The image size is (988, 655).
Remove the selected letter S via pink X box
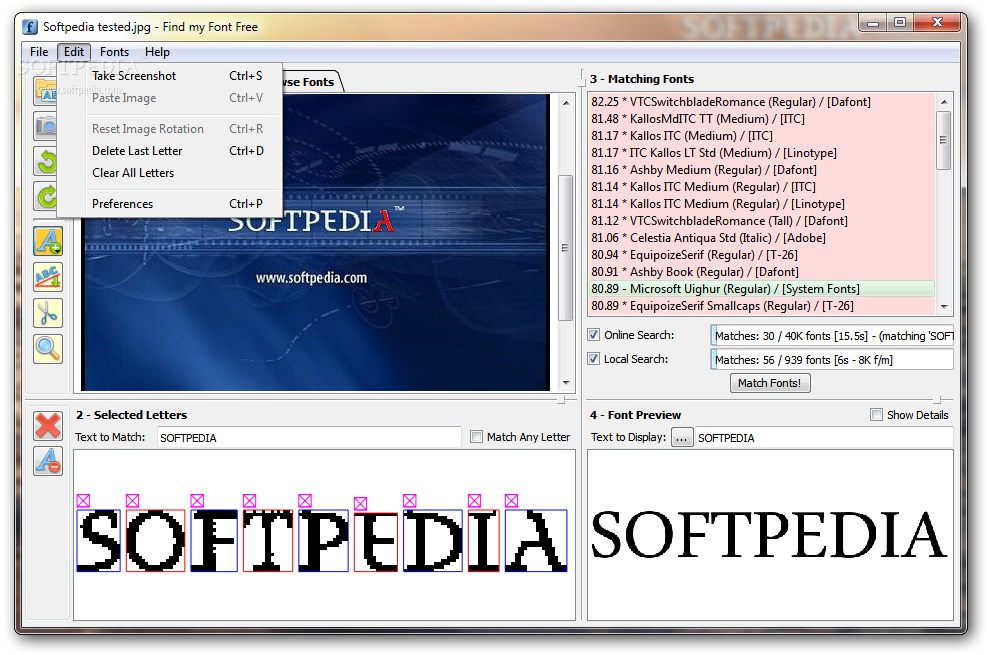[x=83, y=501]
